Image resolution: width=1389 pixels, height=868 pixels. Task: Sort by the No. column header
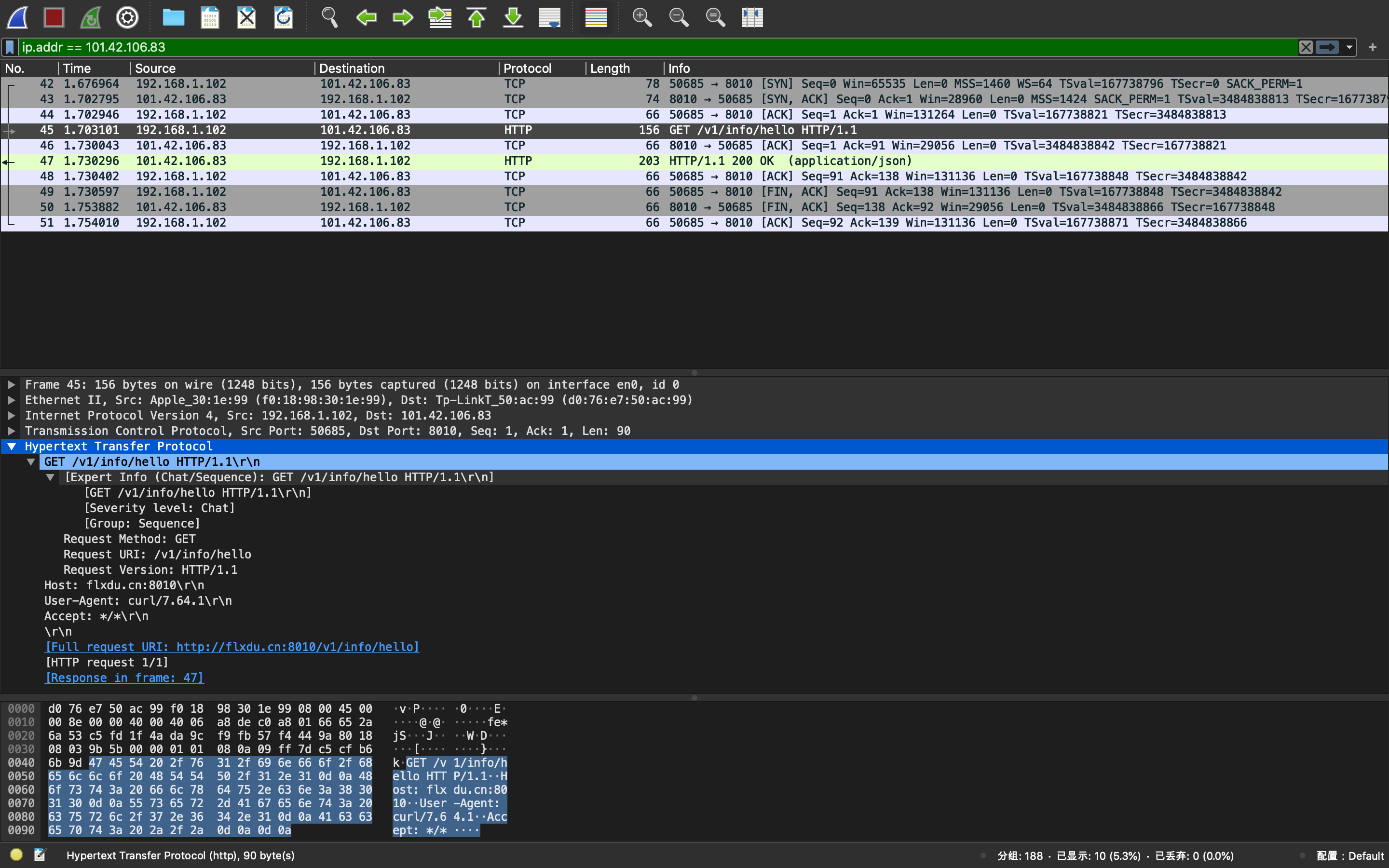29,68
